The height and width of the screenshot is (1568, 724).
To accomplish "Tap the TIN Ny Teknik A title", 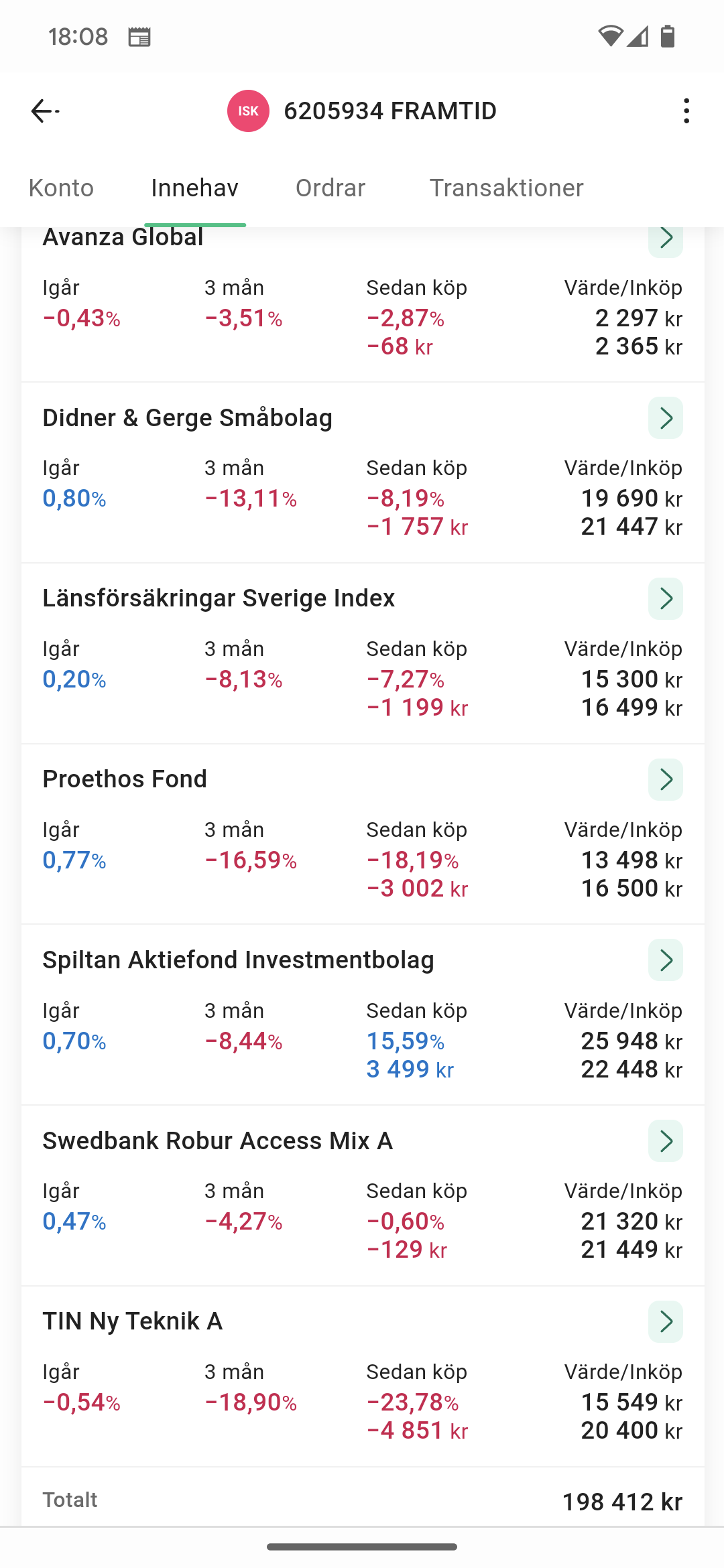I will [133, 1321].
